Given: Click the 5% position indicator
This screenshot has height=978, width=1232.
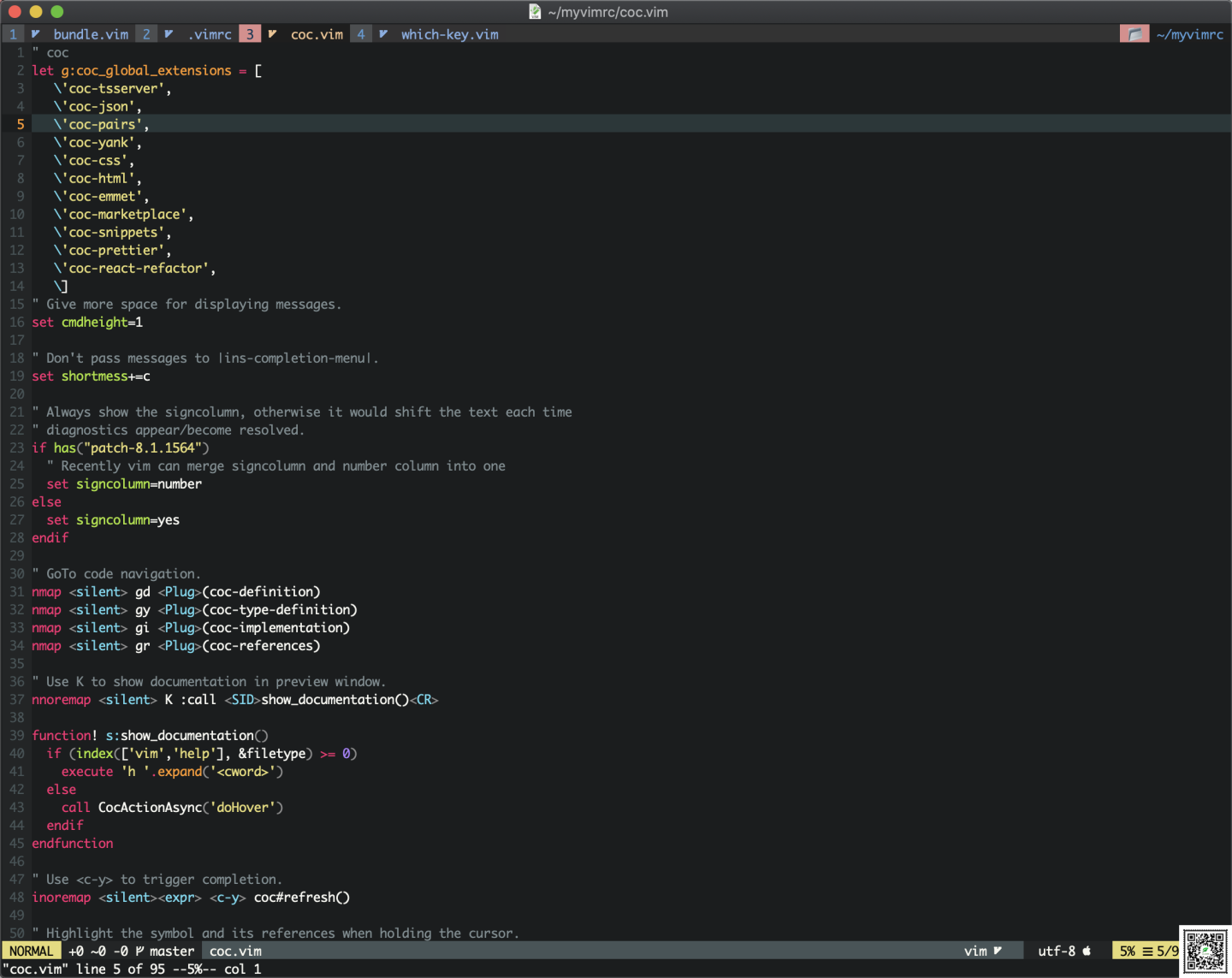Looking at the screenshot, I should [x=1128, y=951].
